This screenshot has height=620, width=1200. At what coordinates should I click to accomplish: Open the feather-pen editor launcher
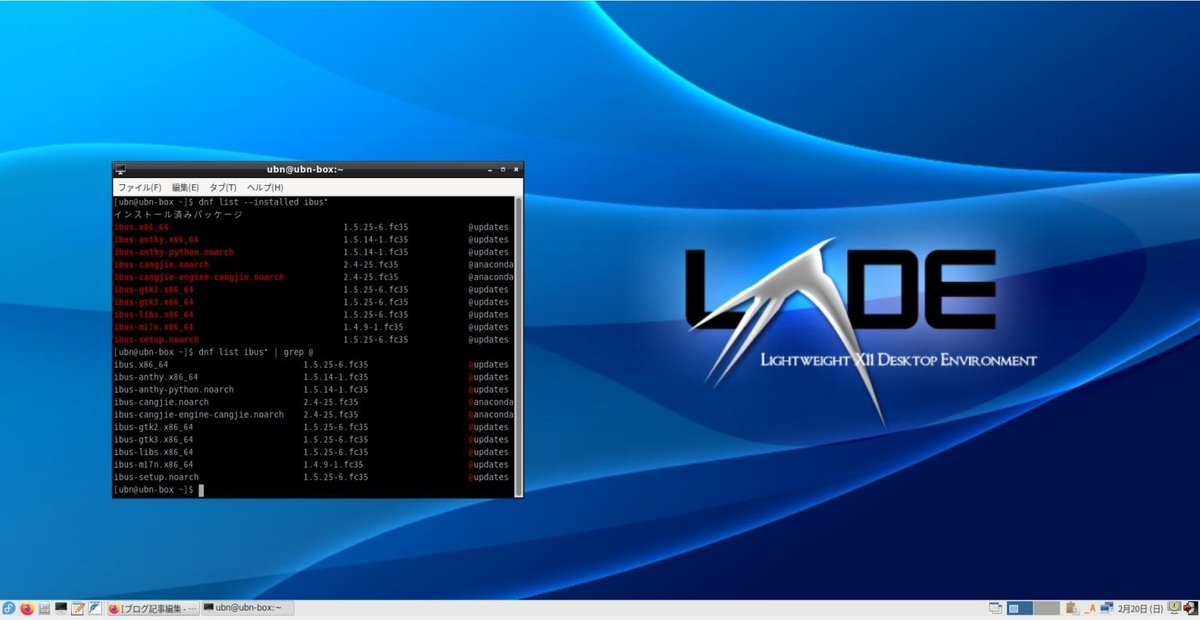95,608
